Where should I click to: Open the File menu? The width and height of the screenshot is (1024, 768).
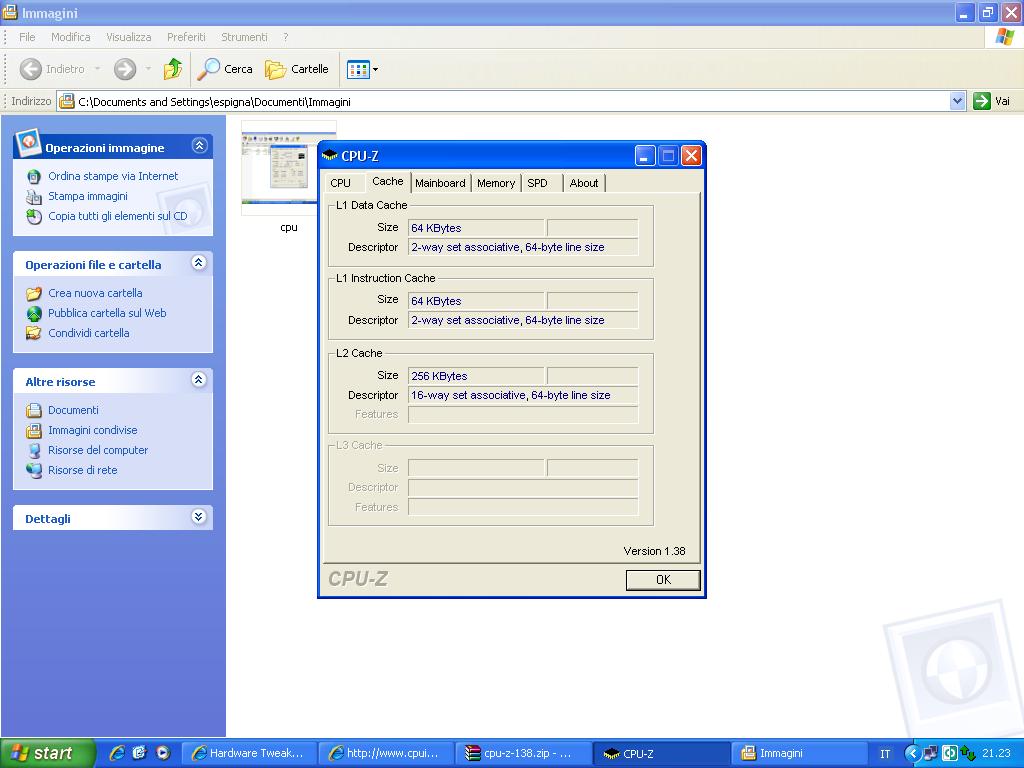click(27, 37)
